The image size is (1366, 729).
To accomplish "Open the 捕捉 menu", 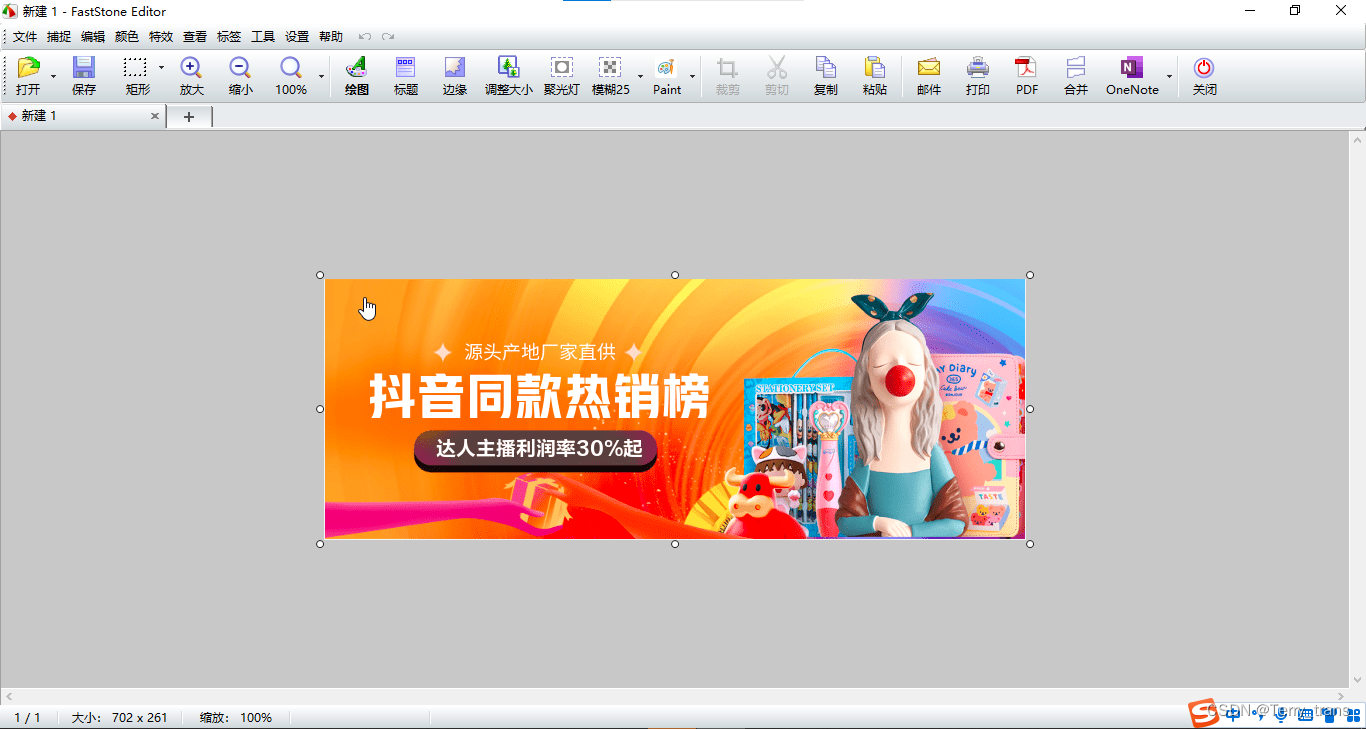I will click(59, 37).
